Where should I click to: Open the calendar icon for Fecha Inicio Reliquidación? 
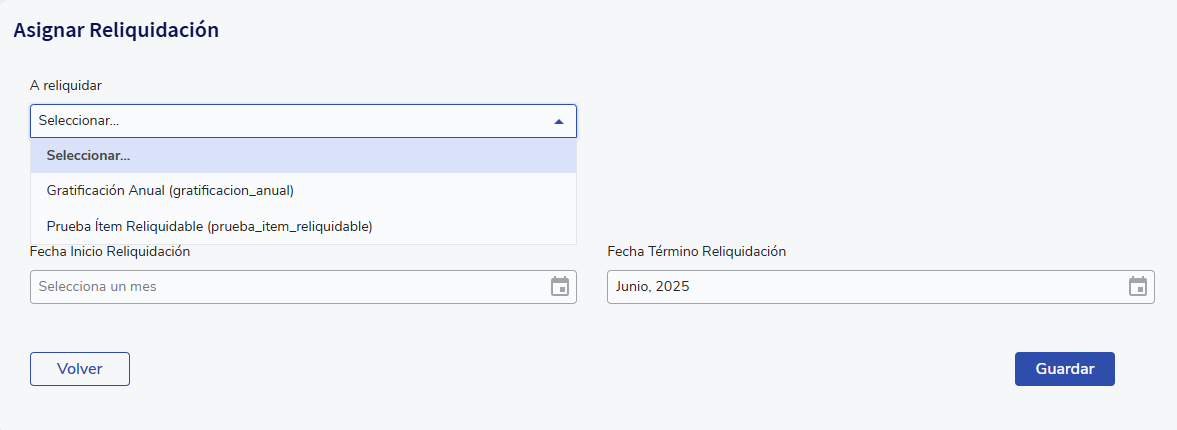coord(560,287)
